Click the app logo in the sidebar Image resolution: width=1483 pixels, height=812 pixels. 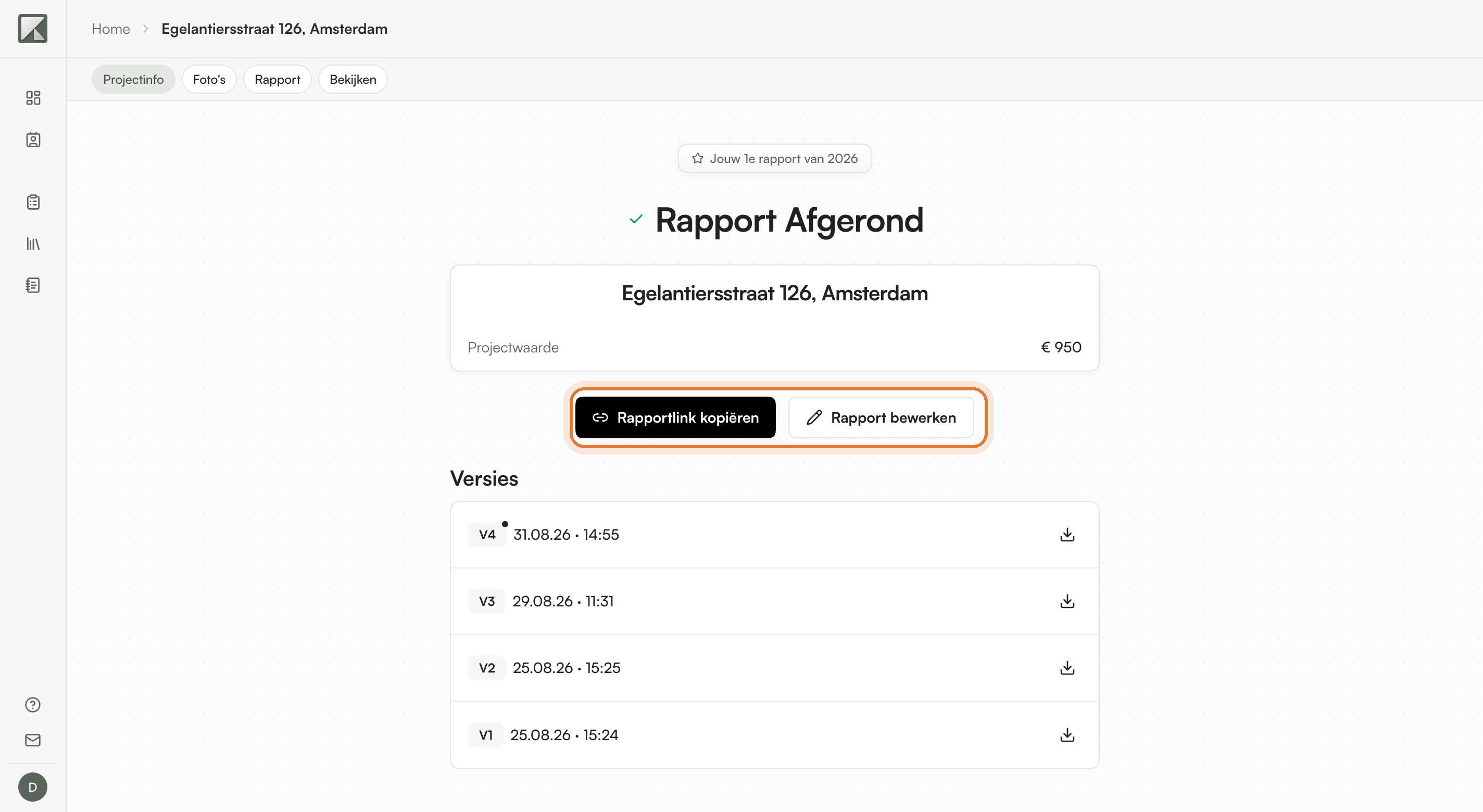click(x=33, y=29)
